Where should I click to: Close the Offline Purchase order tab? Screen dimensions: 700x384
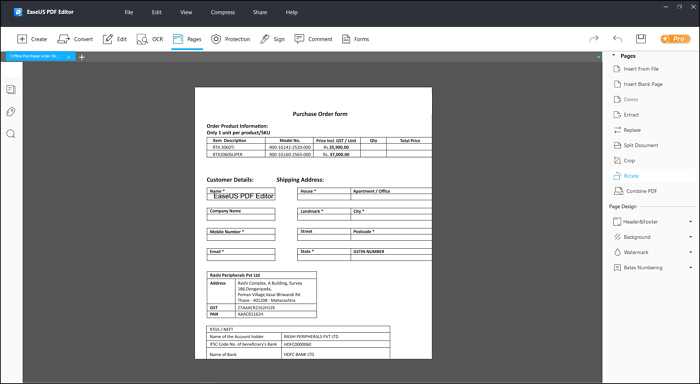69,57
